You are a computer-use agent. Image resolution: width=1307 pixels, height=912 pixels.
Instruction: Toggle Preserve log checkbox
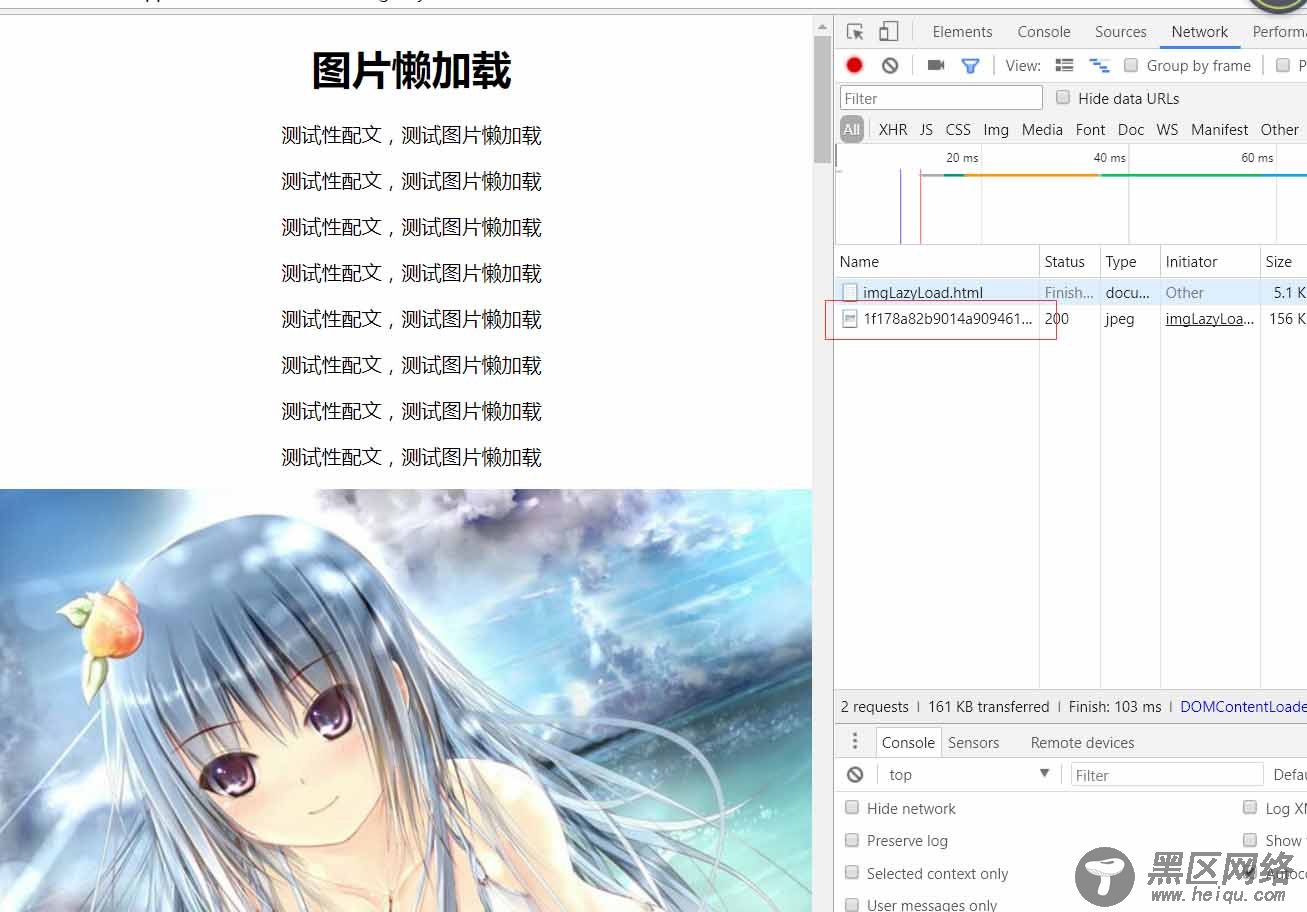852,839
